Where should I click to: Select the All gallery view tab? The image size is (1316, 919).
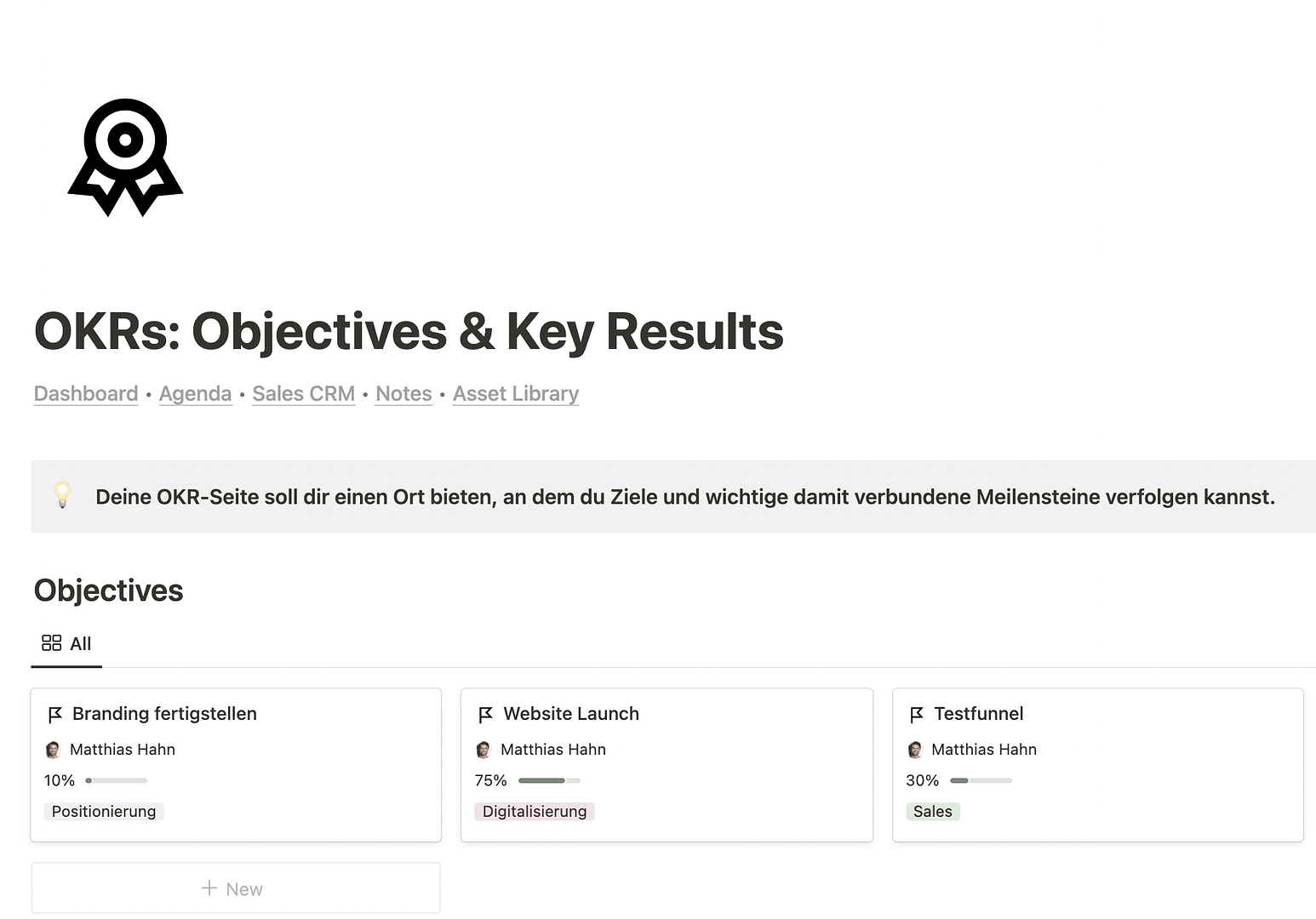coord(67,644)
